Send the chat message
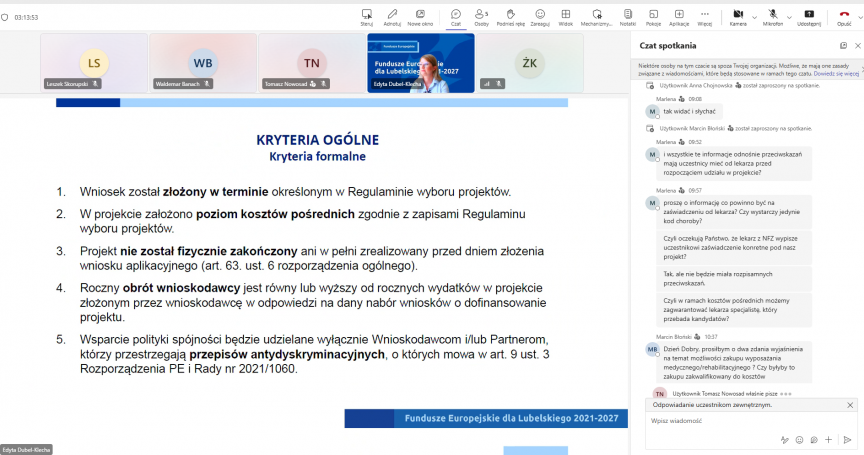The width and height of the screenshot is (864, 455). 847,440
